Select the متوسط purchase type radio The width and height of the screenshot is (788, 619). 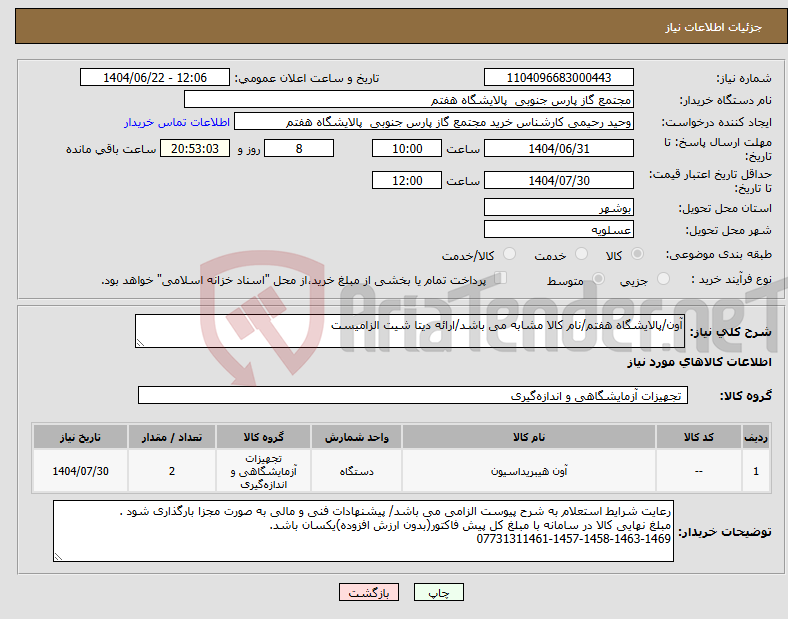coord(598,279)
